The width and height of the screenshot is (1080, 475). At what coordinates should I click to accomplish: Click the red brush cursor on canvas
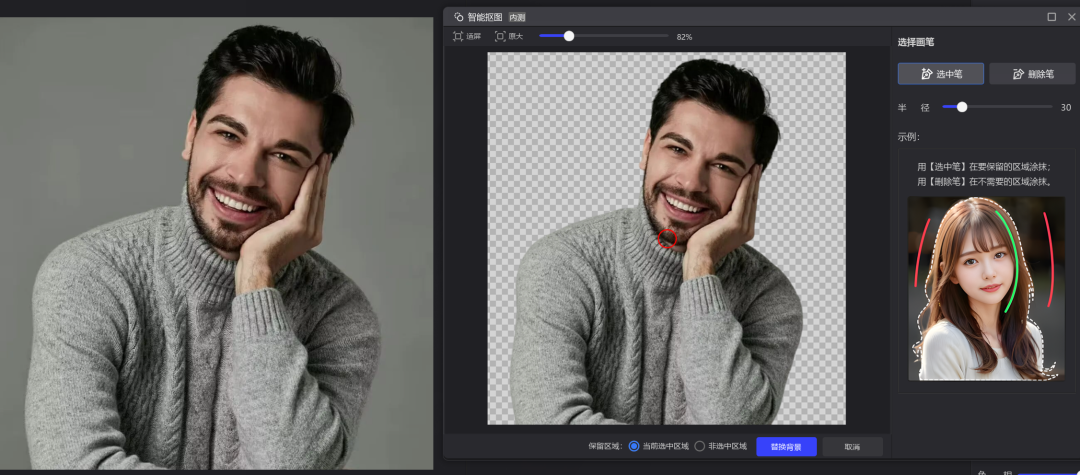click(x=668, y=237)
